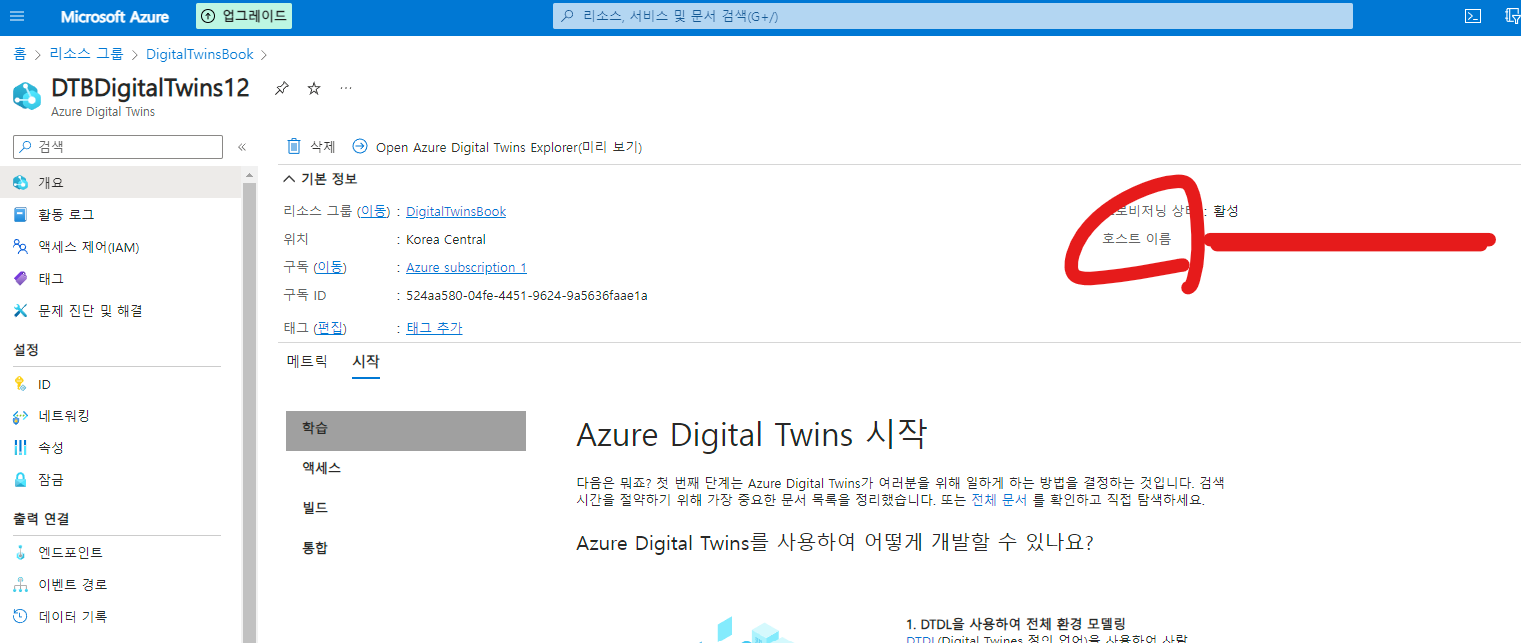Click the 태그 purple tag icon
Viewport: 1521px width, 643px height.
click(20, 278)
